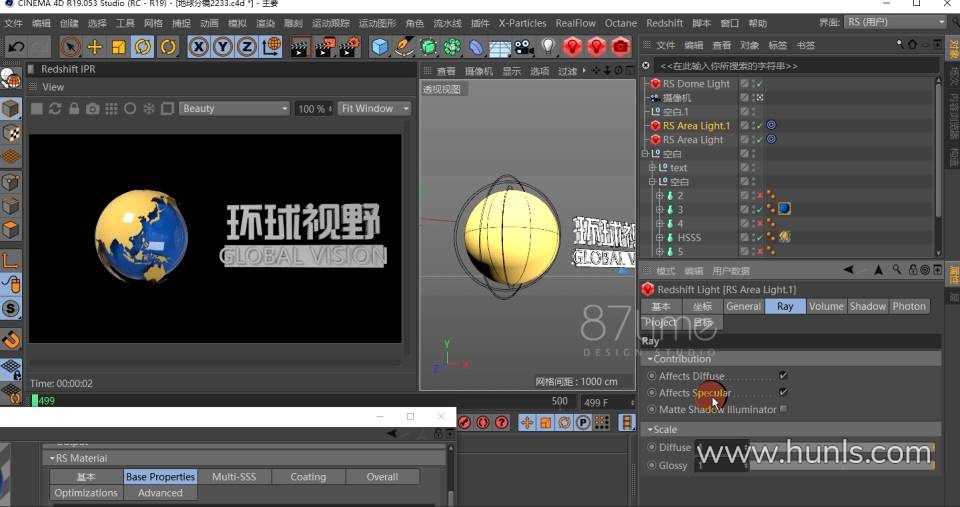Open the Spline Pen tool
Image resolution: width=960 pixels, height=507 pixels.
coord(403,47)
